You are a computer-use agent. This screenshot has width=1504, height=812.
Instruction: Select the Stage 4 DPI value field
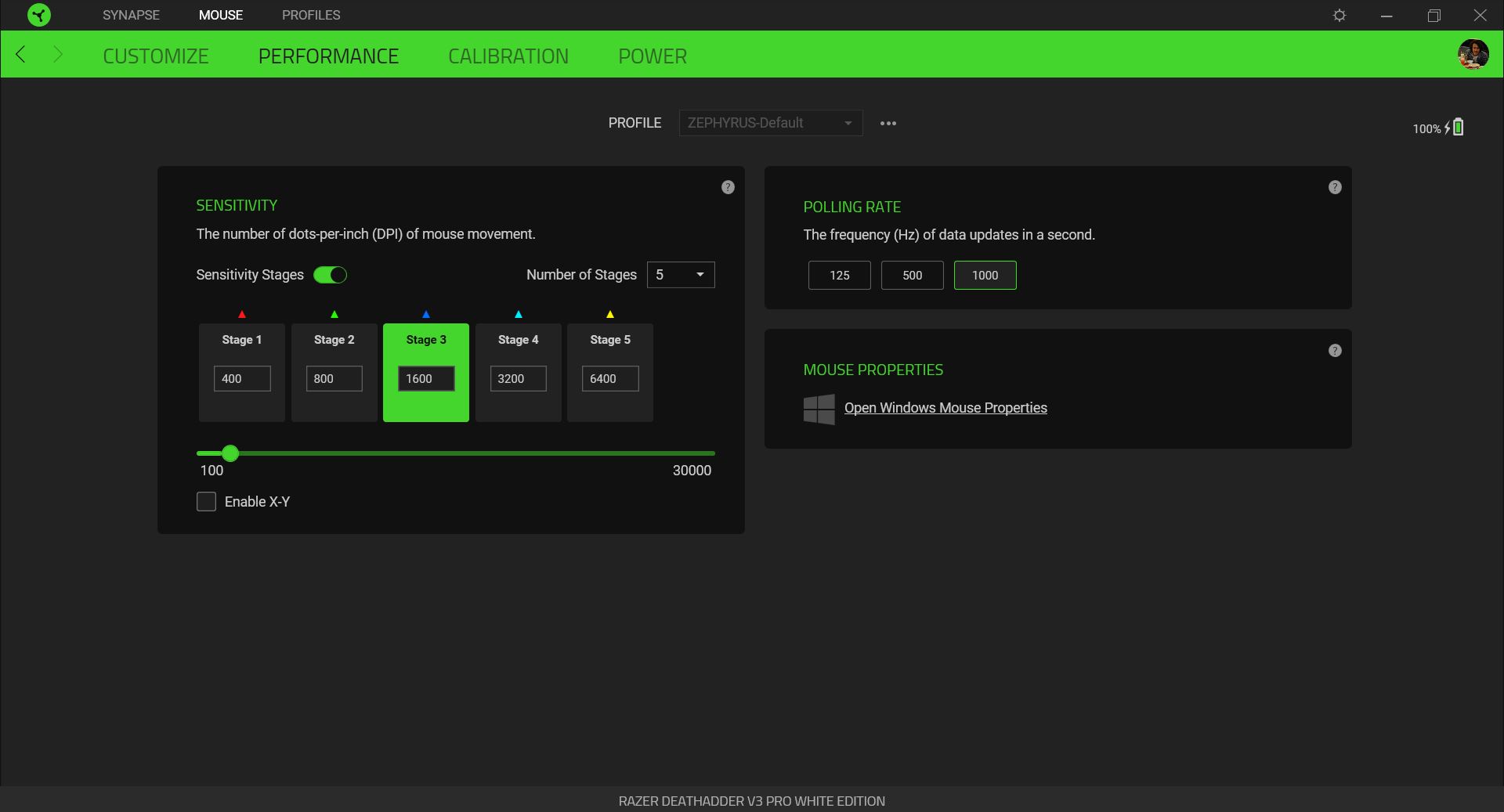coord(517,378)
